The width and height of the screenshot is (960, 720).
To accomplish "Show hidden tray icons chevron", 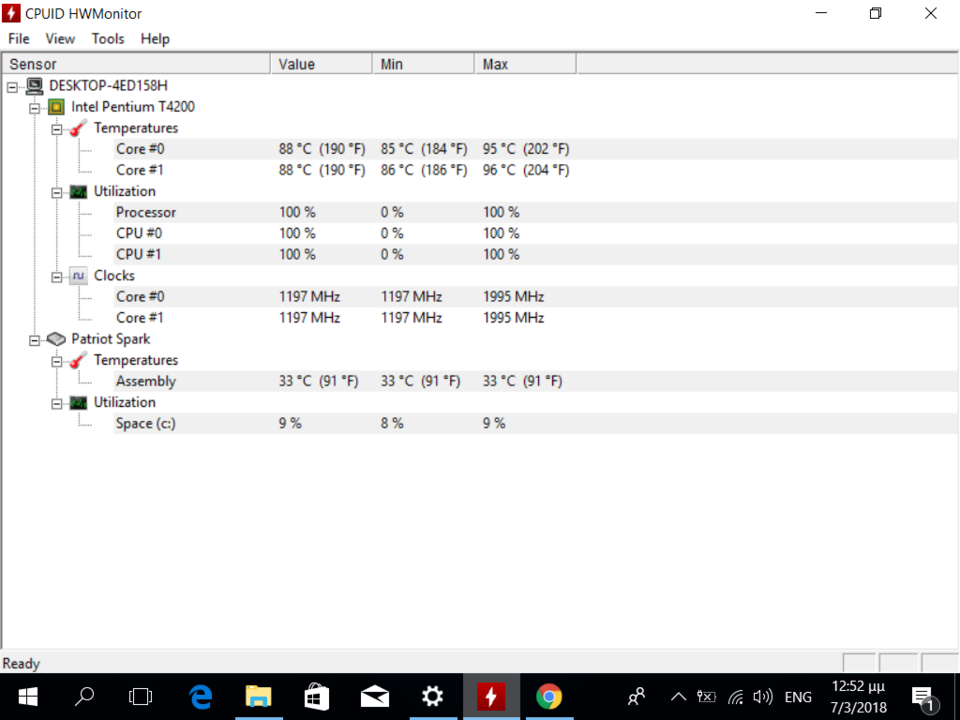I will tap(678, 697).
